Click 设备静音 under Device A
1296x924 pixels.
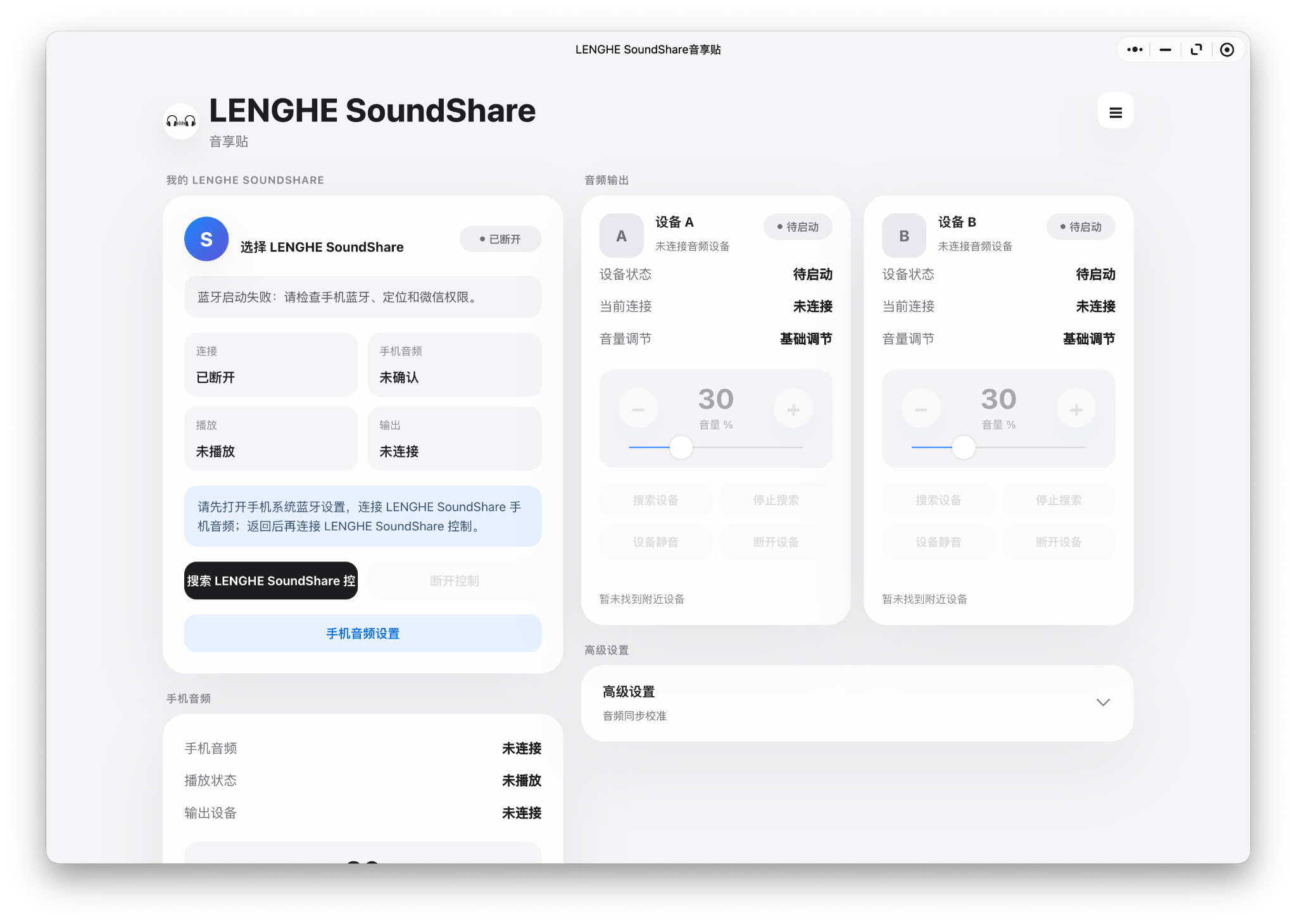655,542
